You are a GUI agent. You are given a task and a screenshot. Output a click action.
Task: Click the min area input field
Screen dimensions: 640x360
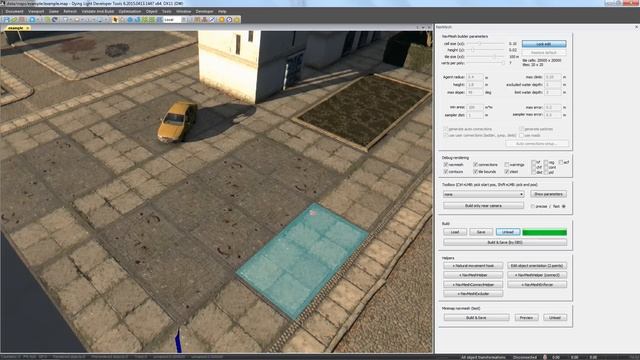tap(475, 107)
